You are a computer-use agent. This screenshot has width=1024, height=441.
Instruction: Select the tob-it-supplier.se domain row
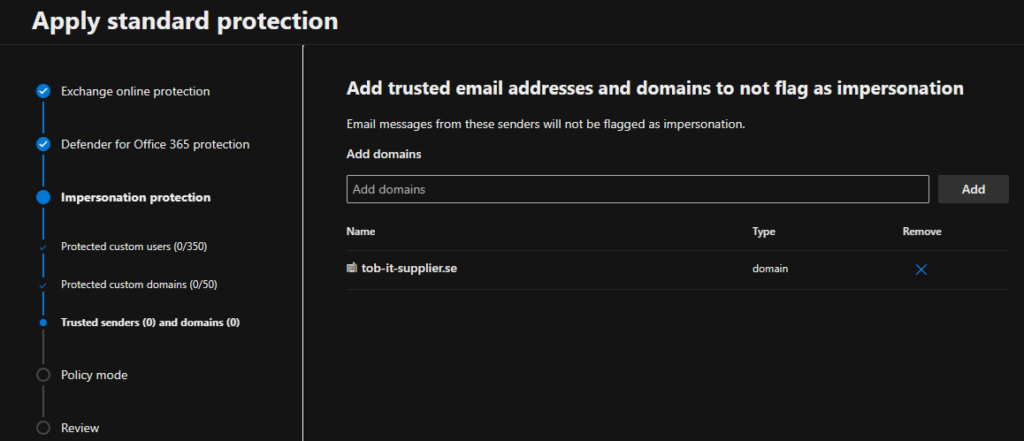550,269
